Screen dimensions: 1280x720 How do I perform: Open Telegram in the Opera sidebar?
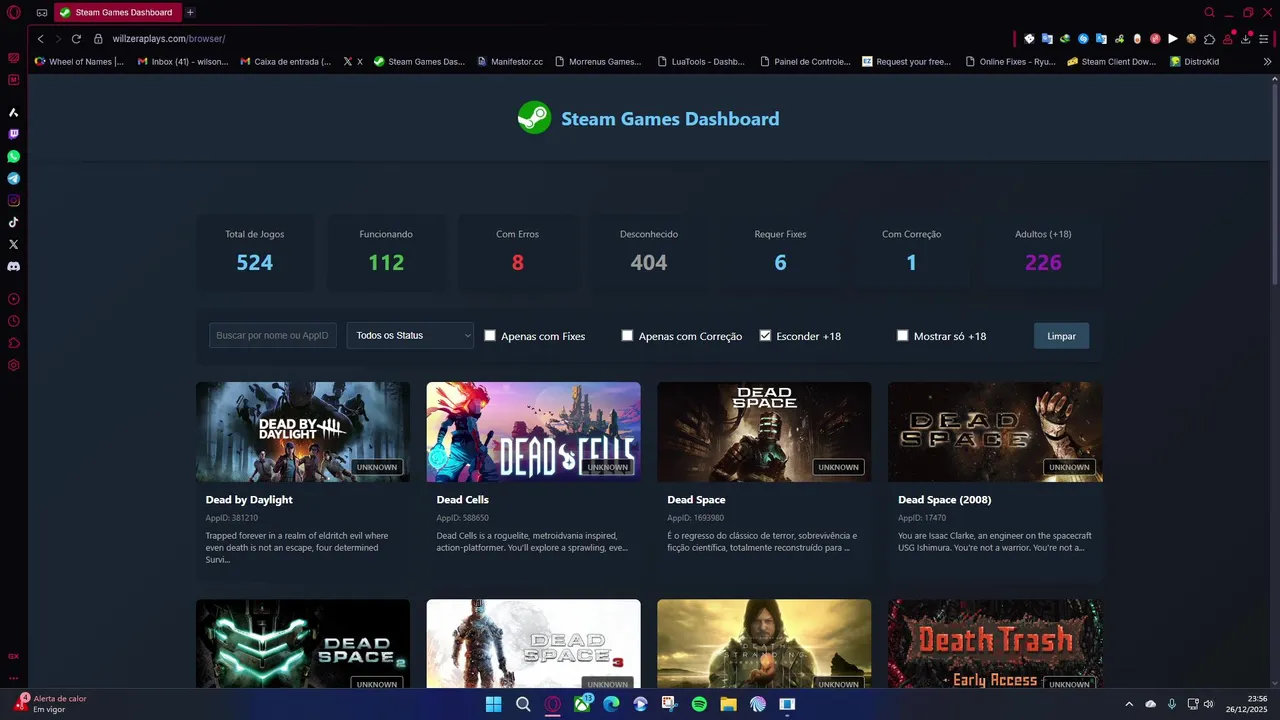click(14, 178)
